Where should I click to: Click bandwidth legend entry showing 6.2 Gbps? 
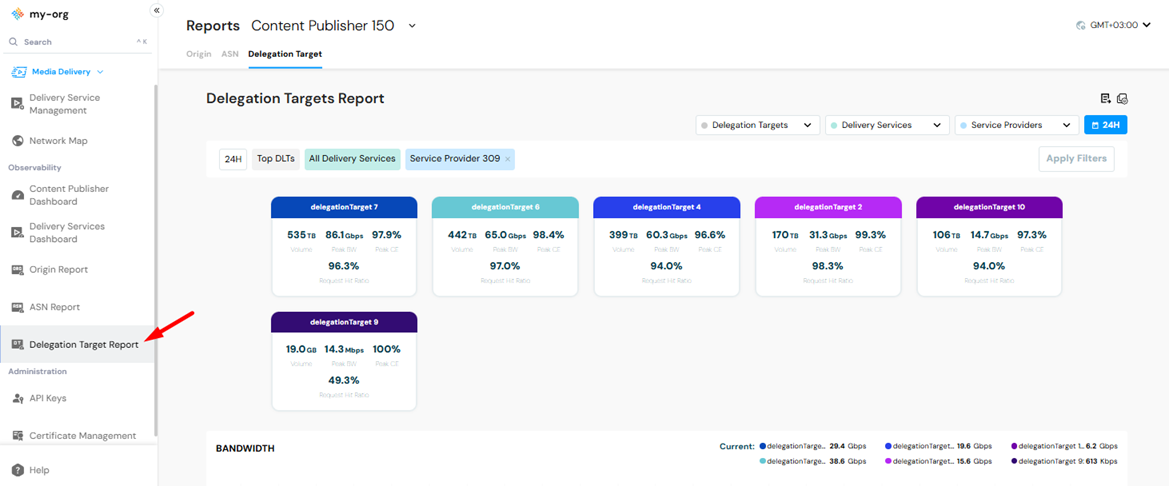[1065, 446]
